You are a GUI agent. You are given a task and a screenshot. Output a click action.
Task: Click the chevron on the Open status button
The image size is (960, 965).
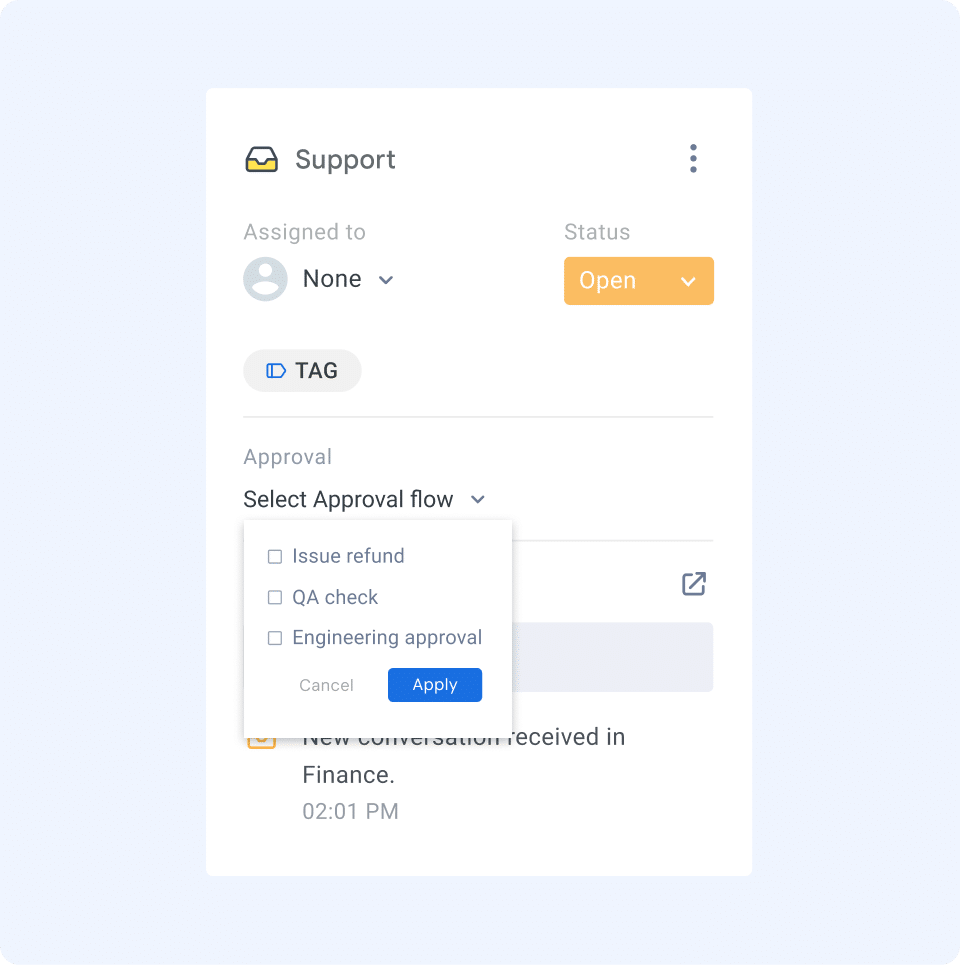click(x=689, y=281)
